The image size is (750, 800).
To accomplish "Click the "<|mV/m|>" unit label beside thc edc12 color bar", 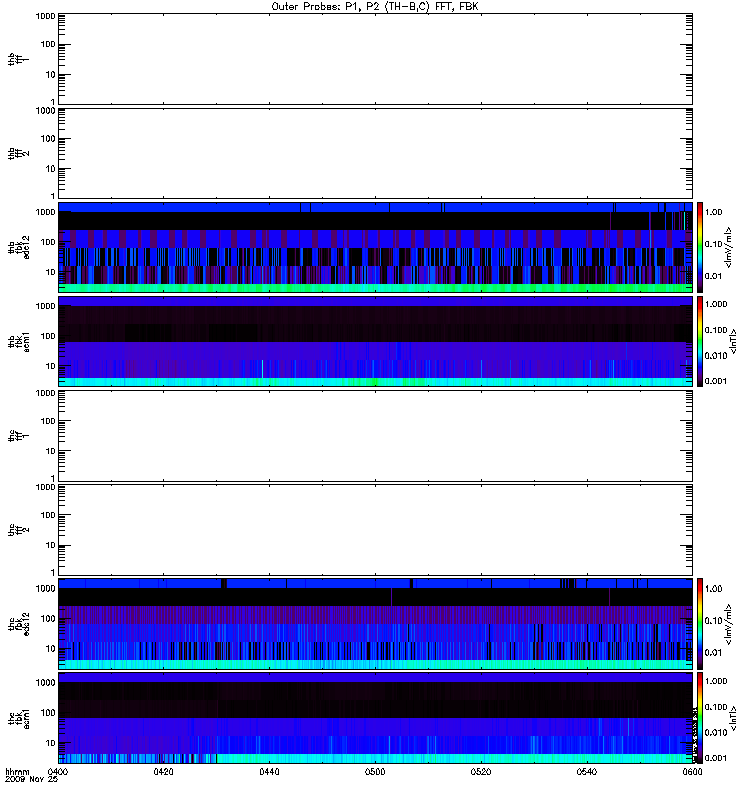I will click(x=728, y=624).
